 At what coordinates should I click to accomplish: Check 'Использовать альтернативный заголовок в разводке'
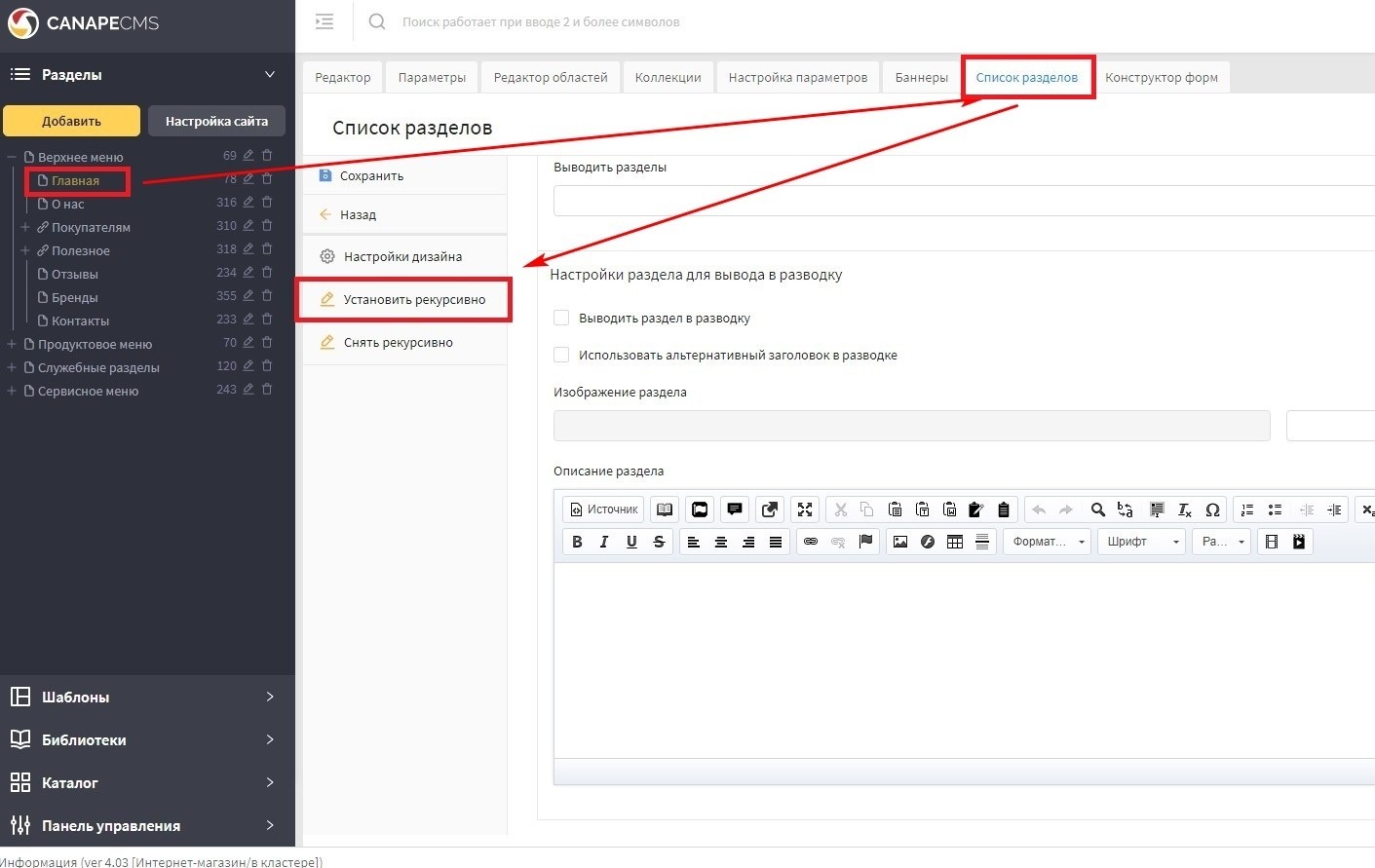click(561, 355)
